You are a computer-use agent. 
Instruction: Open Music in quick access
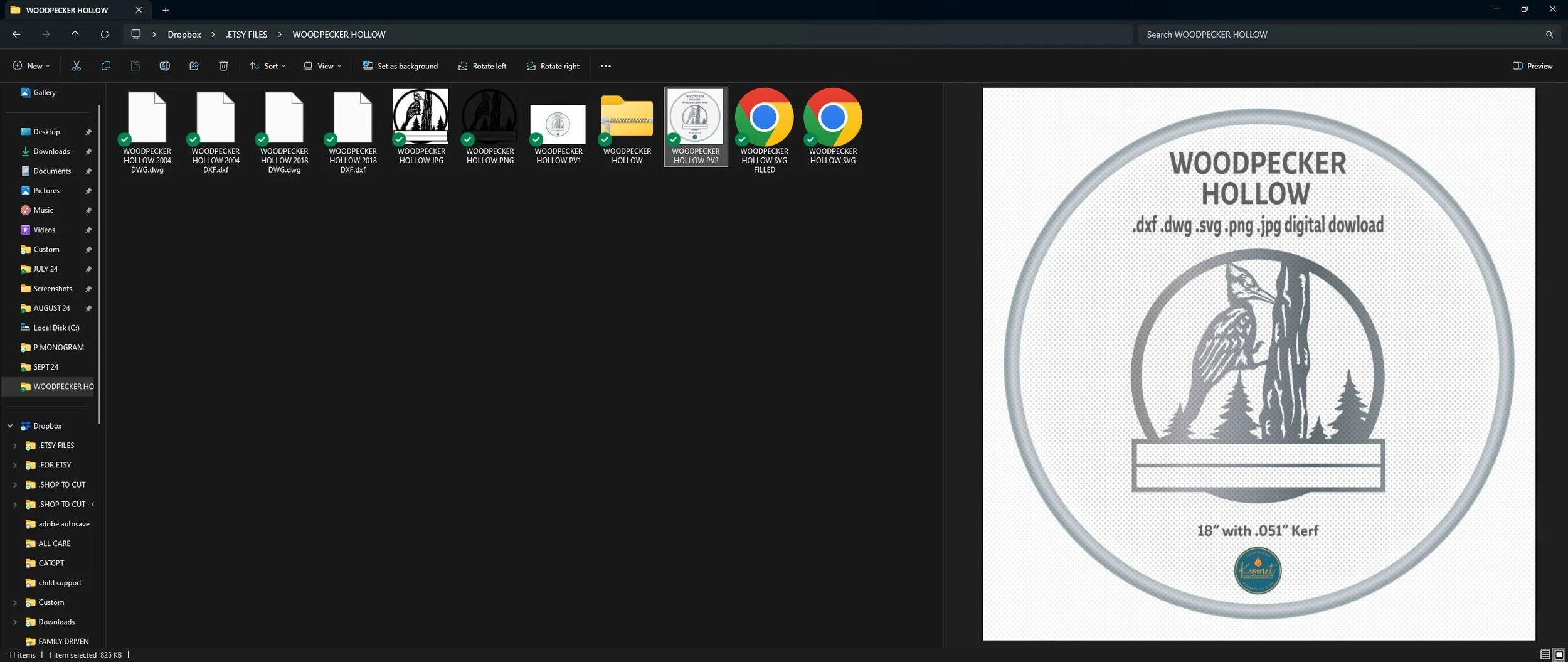pyautogui.click(x=43, y=210)
